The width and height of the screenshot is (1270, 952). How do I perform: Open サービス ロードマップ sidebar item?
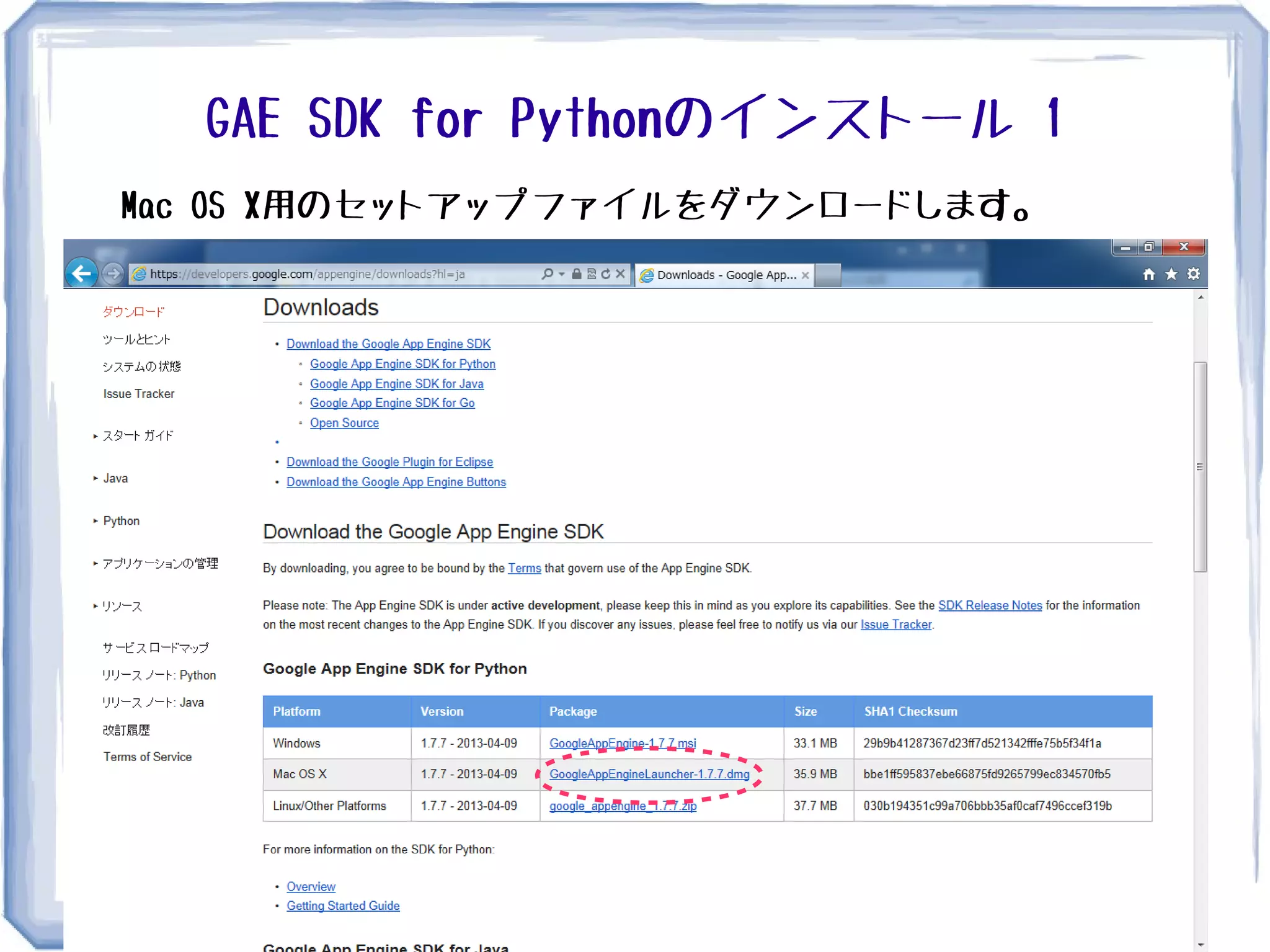(x=156, y=647)
